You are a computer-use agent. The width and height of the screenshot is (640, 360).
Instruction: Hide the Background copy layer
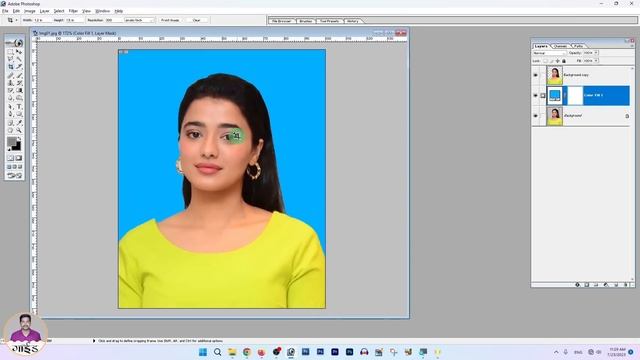[x=536, y=75]
